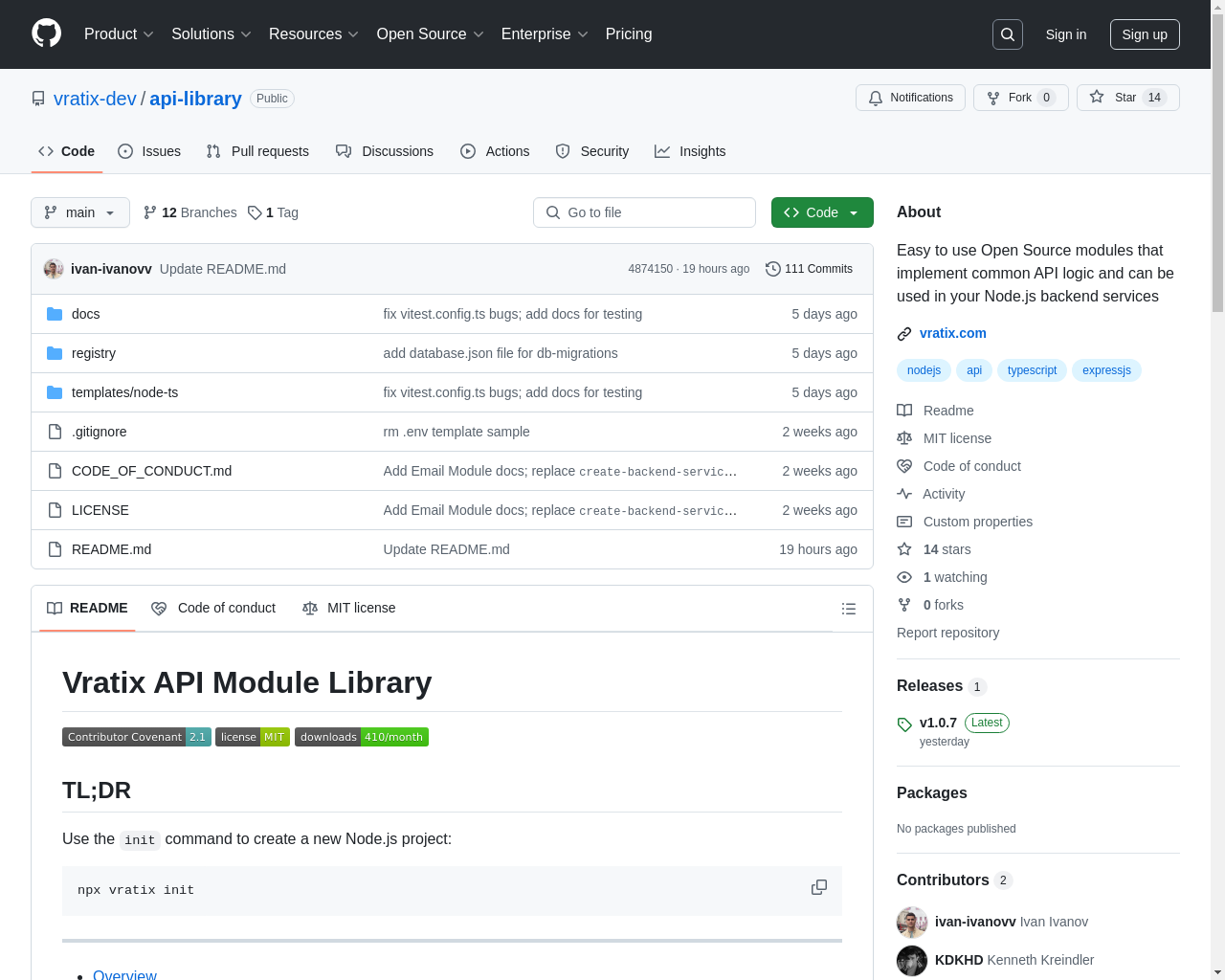The height and width of the screenshot is (980, 1225).
Task: Click the Sign up button
Action: 1145,34
